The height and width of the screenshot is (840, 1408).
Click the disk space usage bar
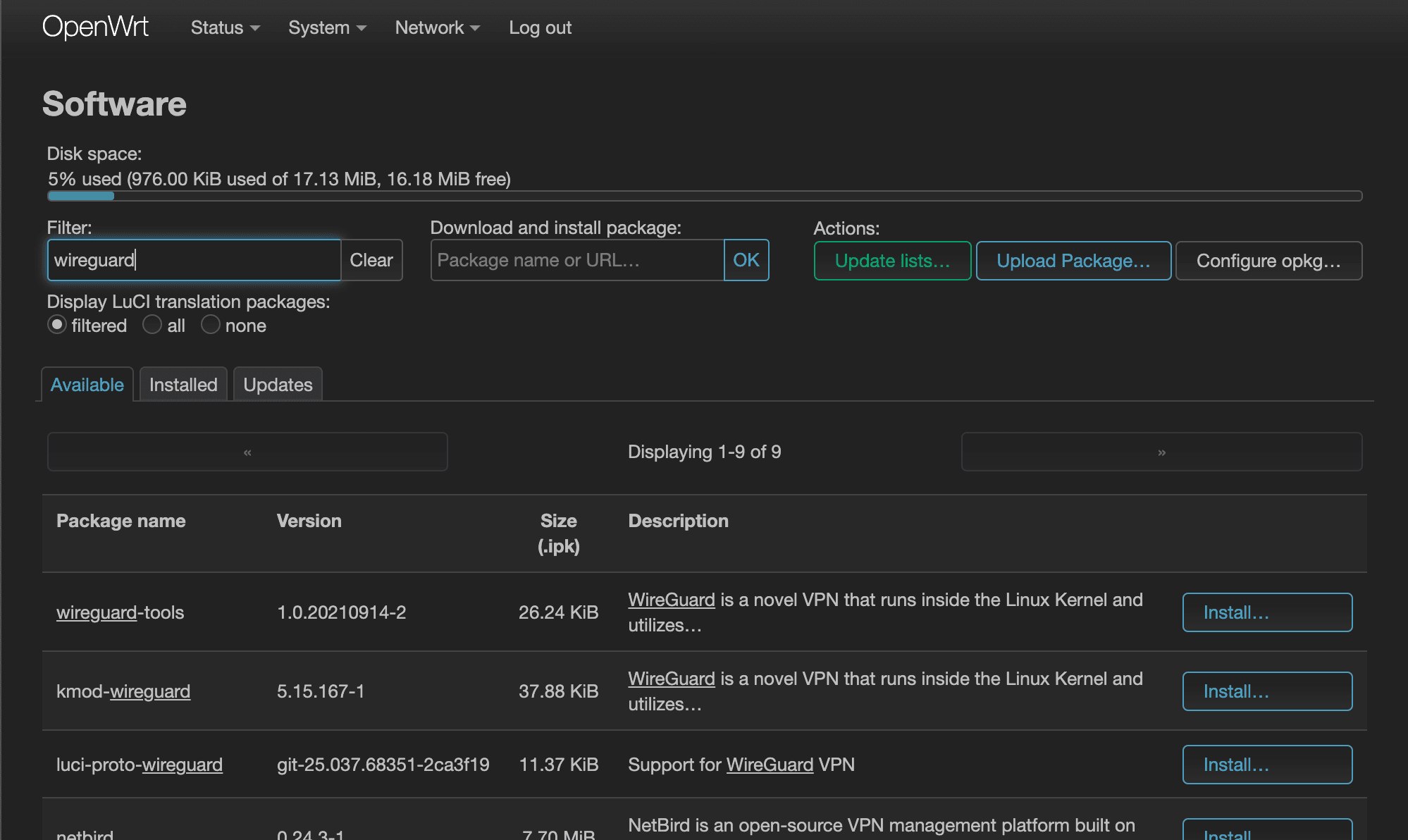click(705, 196)
